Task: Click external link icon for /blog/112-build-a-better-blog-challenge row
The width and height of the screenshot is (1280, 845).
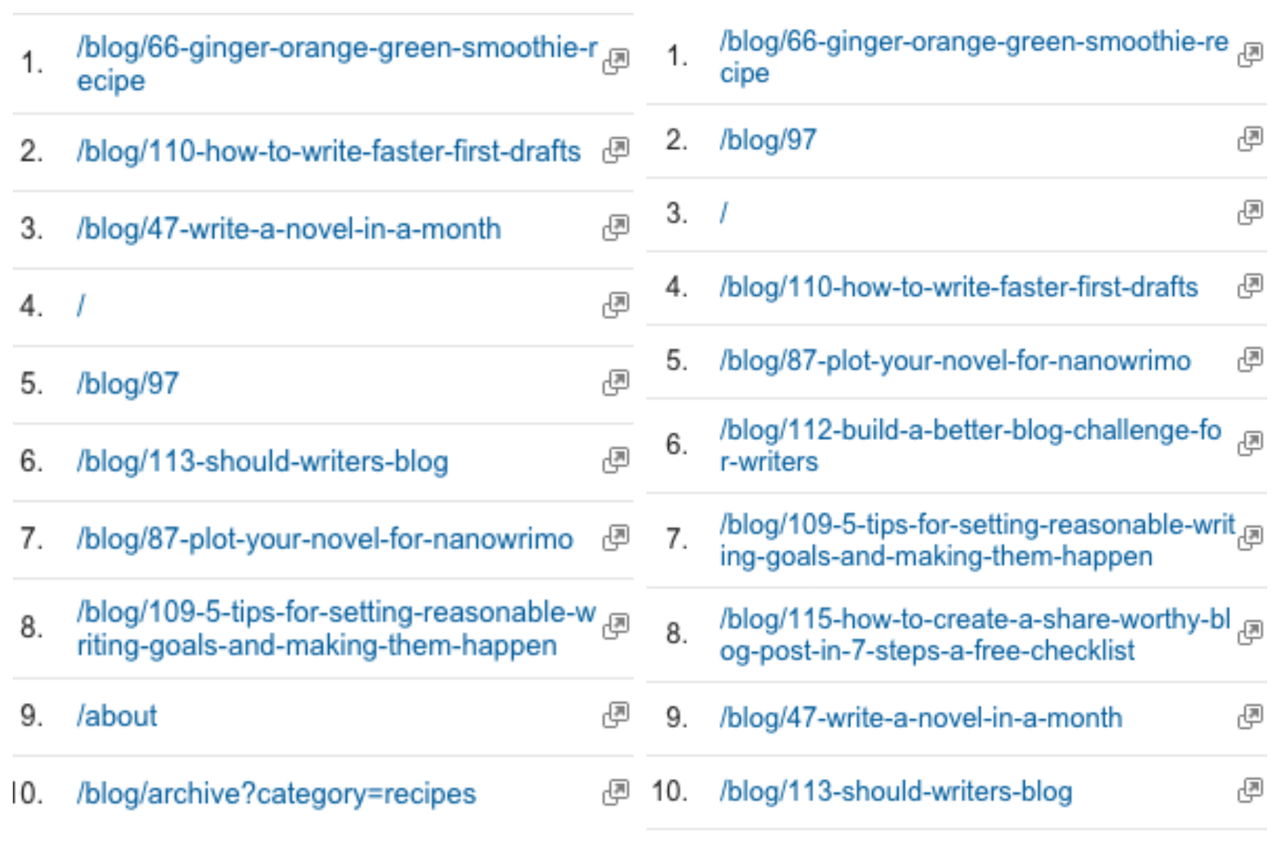Action: 1250,444
